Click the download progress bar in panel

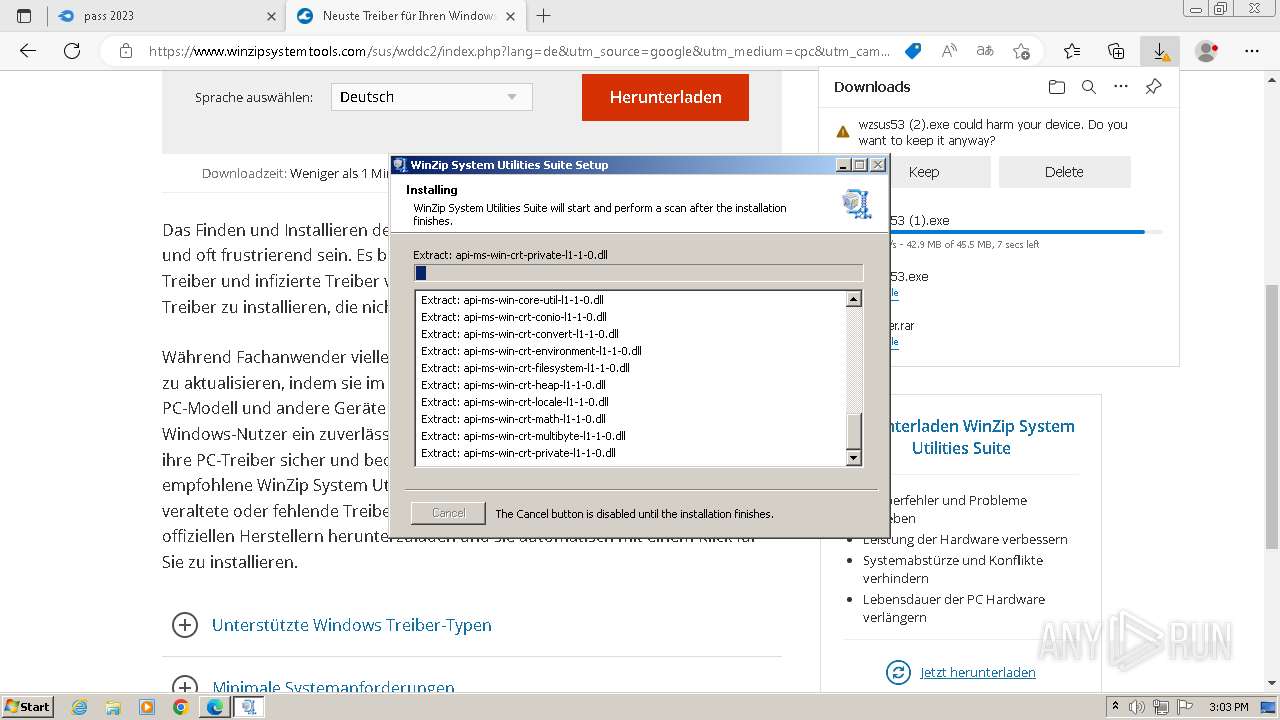pos(1026,232)
